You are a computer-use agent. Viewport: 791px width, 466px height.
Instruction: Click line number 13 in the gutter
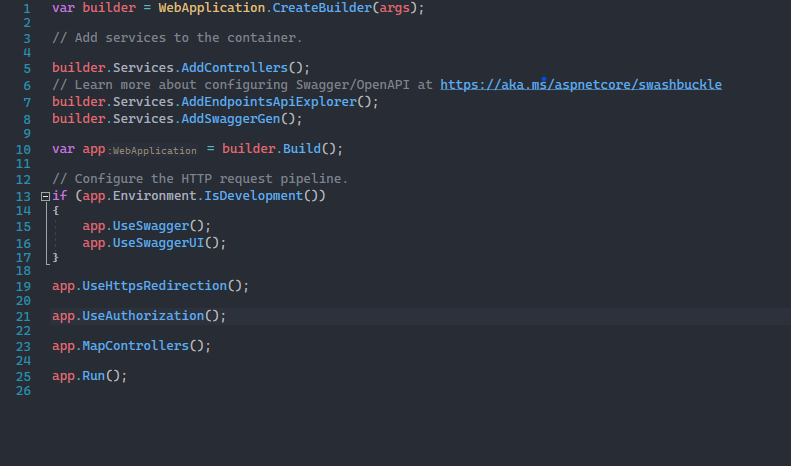pos(24,197)
